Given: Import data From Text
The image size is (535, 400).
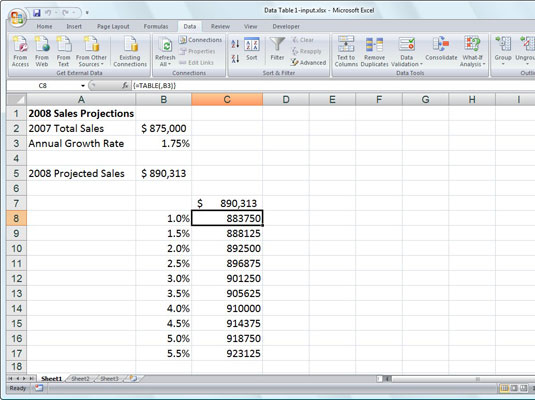Looking at the screenshot, I should [x=63, y=52].
